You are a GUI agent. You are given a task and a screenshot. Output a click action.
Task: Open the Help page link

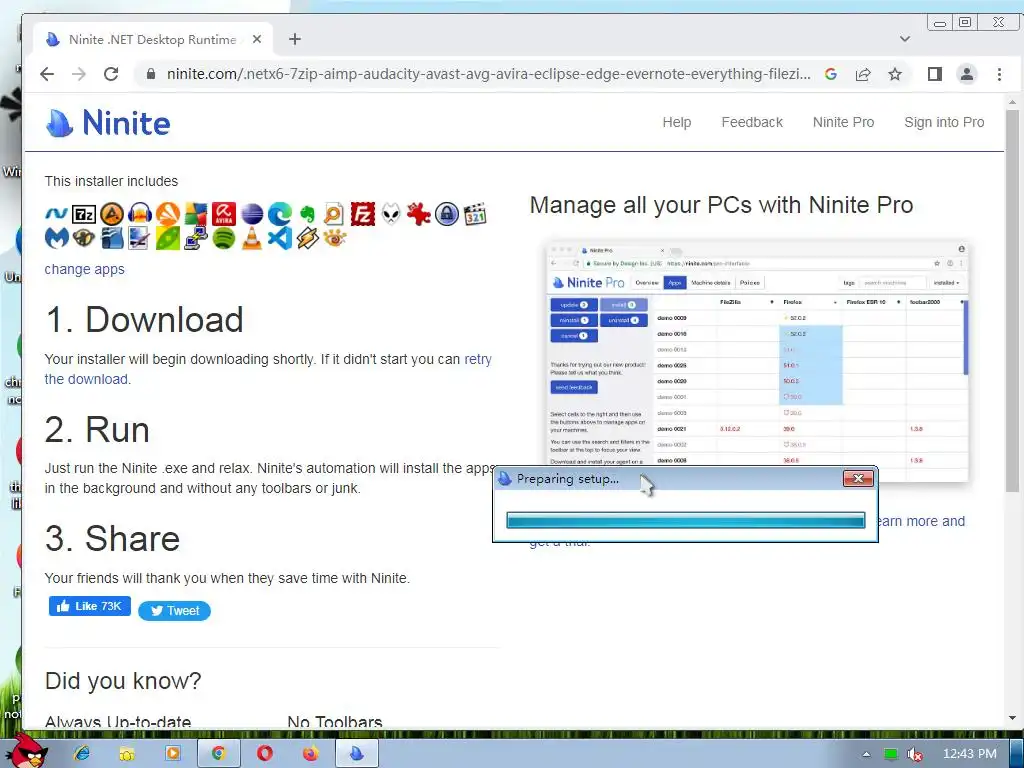coord(677,122)
